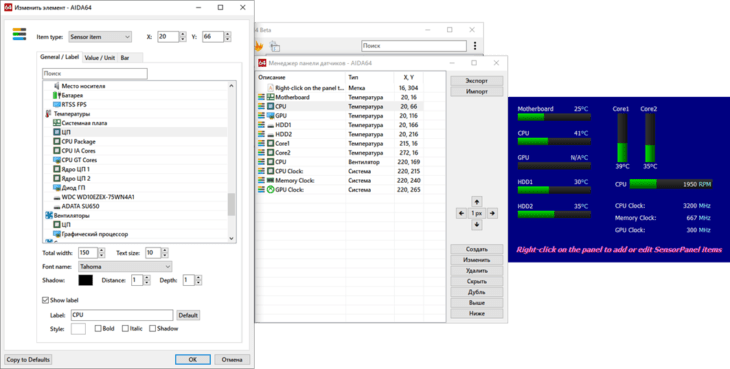Image resolution: width=730 pixels, height=369 pixels.
Task: Click the up arrow move button
Action: point(476,202)
